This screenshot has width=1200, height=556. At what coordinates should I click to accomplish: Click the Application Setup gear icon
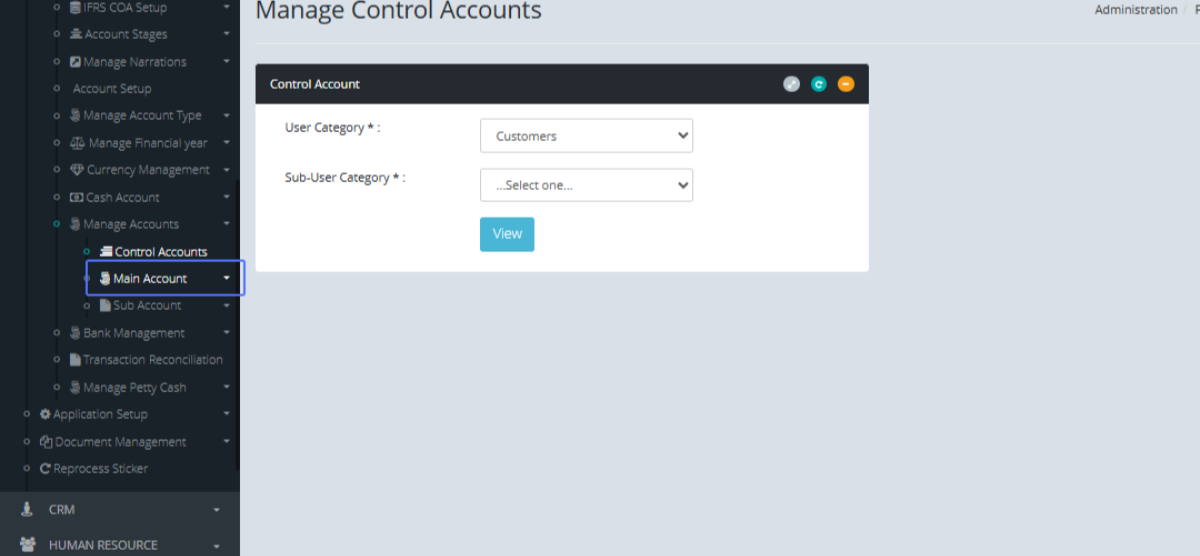(45, 414)
